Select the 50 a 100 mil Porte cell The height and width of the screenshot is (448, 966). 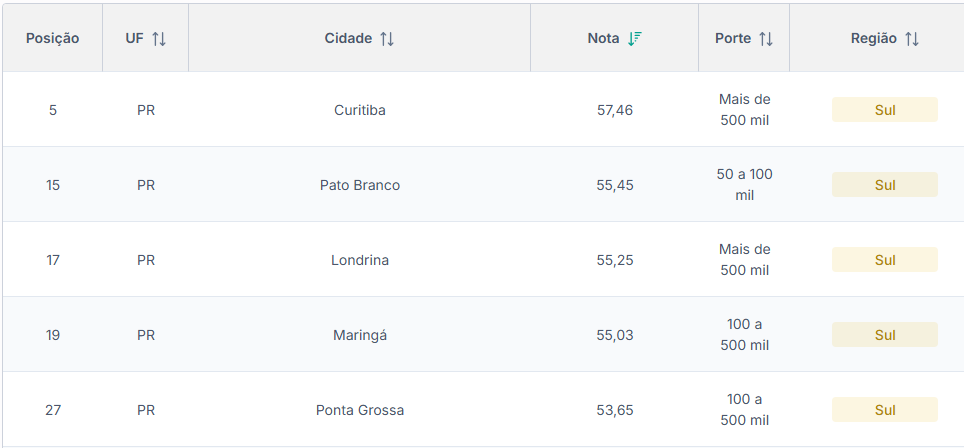tap(745, 185)
